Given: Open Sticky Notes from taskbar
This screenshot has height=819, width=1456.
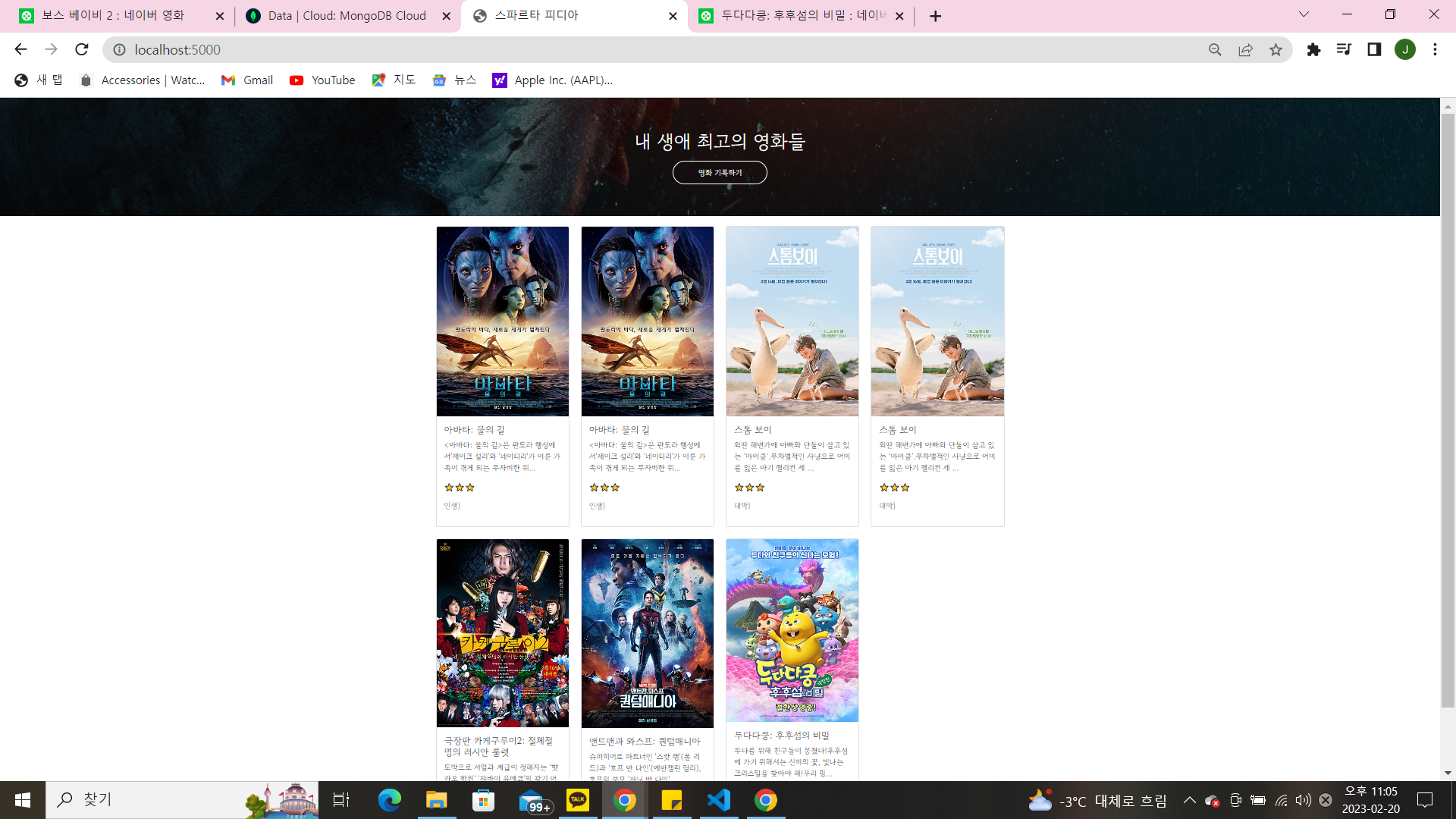Looking at the screenshot, I should coord(672,800).
